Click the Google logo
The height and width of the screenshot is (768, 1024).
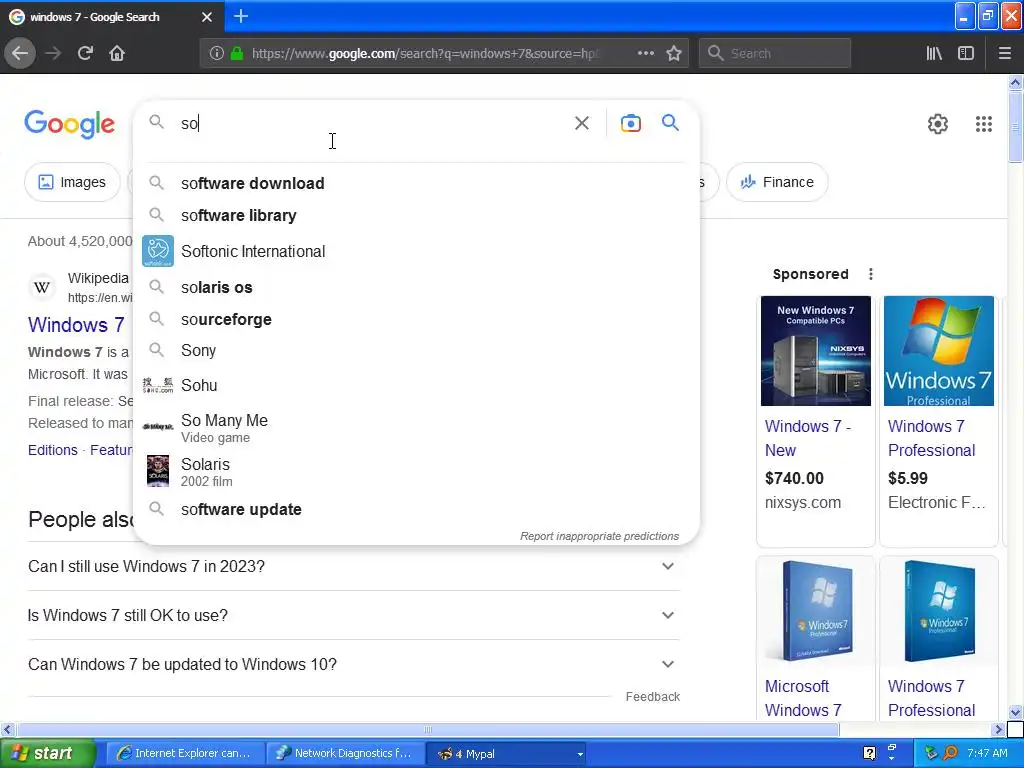click(69, 124)
